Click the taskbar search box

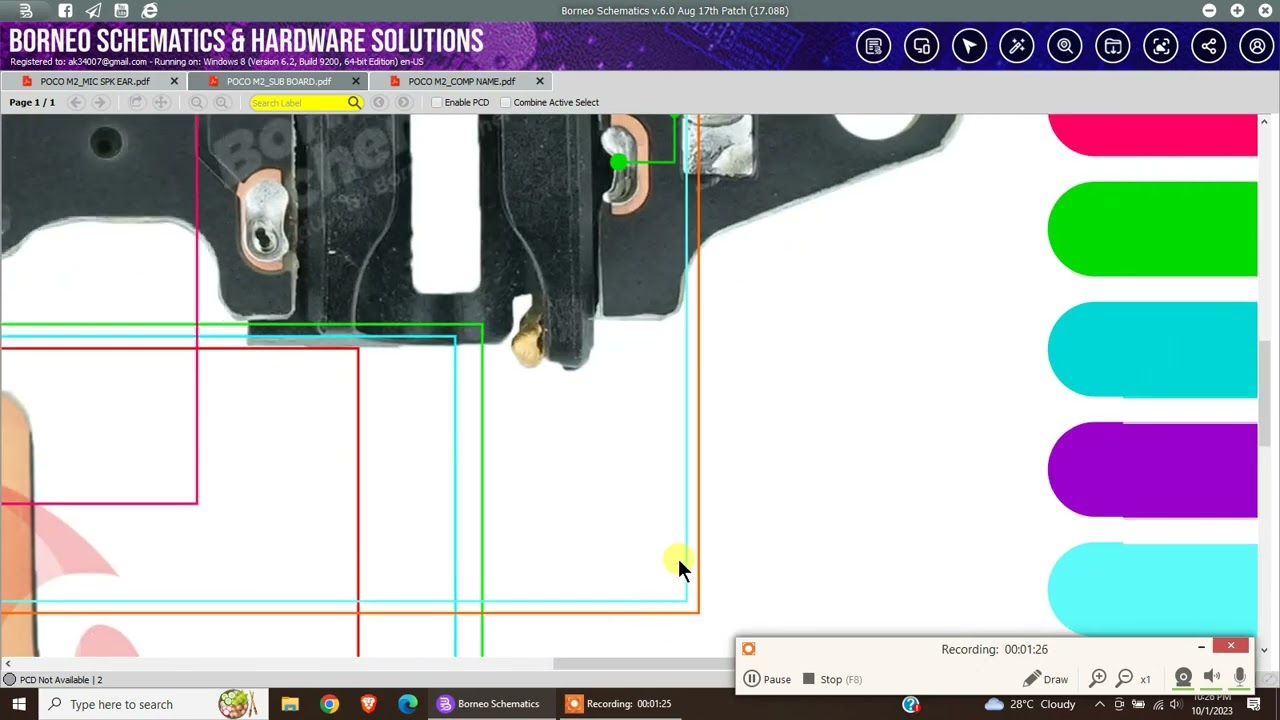point(153,704)
